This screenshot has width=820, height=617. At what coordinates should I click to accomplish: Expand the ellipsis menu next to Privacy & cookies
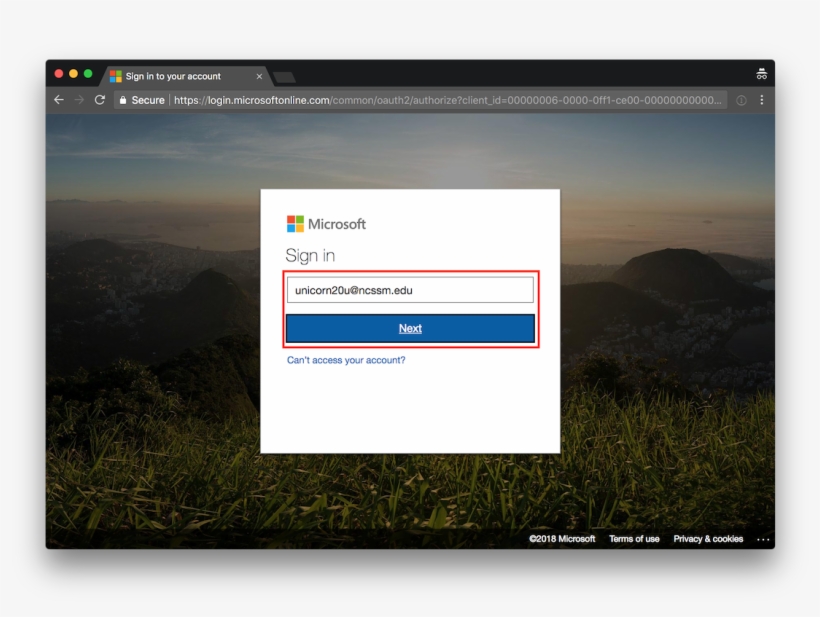[x=764, y=538]
